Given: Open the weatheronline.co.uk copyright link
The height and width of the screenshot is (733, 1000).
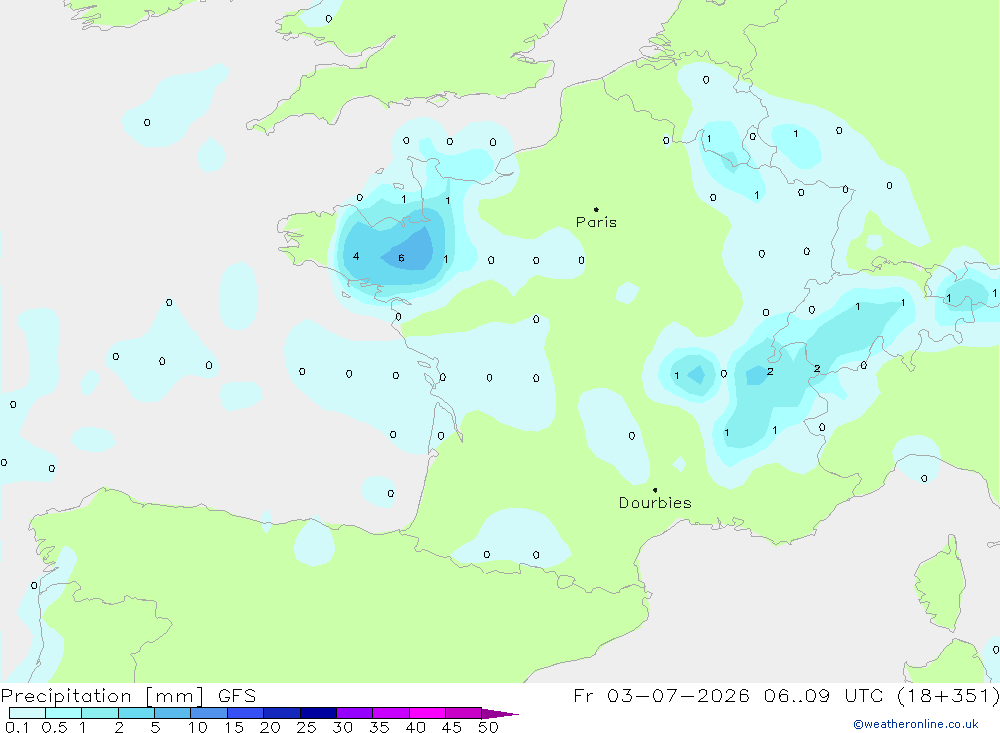Looking at the screenshot, I should [x=916, y=724].
